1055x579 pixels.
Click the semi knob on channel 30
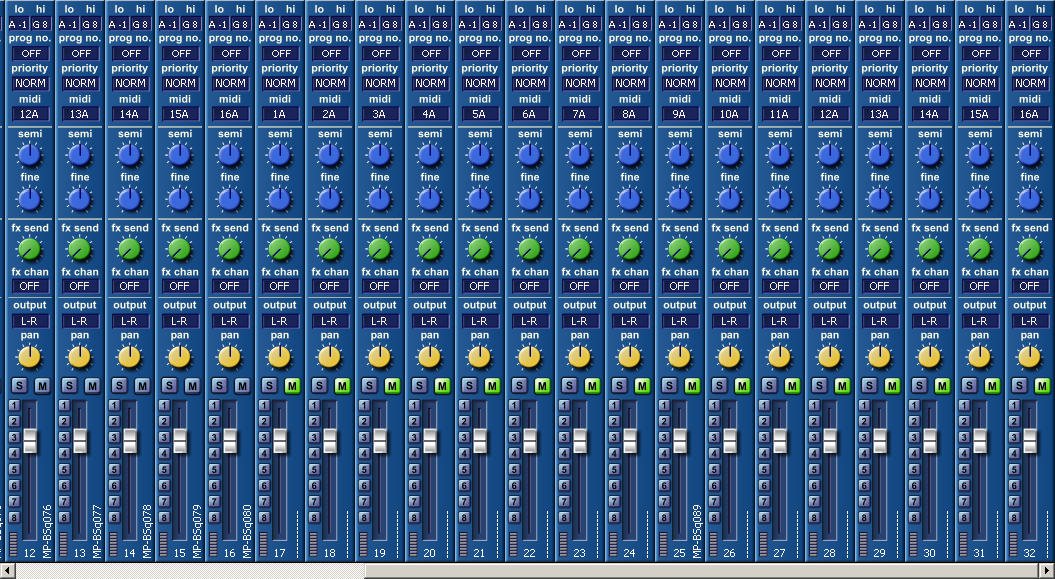(x=929, y=155)
